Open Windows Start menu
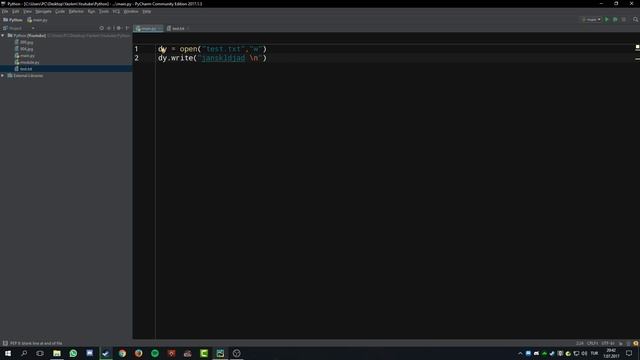Image resolution: width=640 pixels, height=360 pixels. coord(8,353)
